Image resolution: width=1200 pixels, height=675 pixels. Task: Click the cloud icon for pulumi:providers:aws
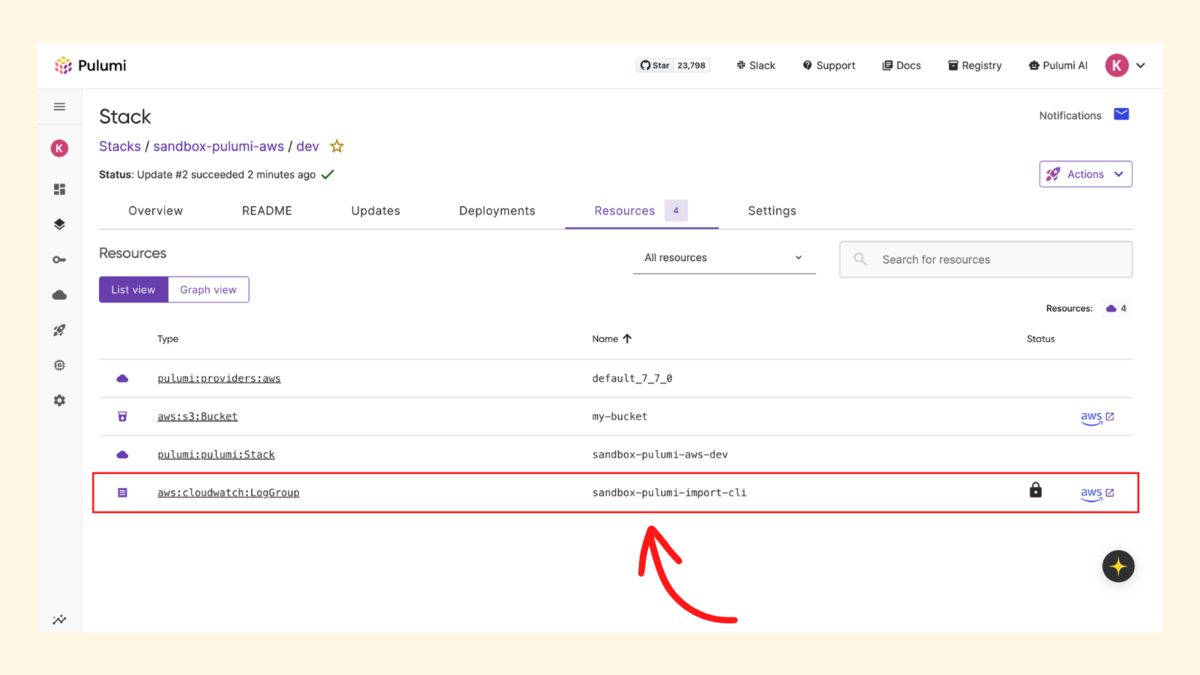(x=123, y=379)
